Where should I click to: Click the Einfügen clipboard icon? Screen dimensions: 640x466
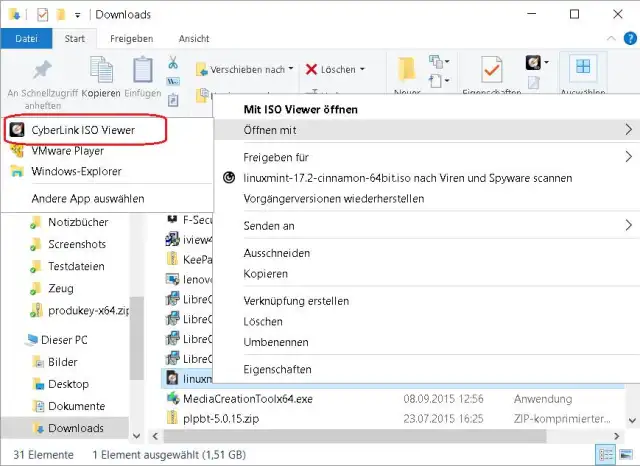[143, 71]
